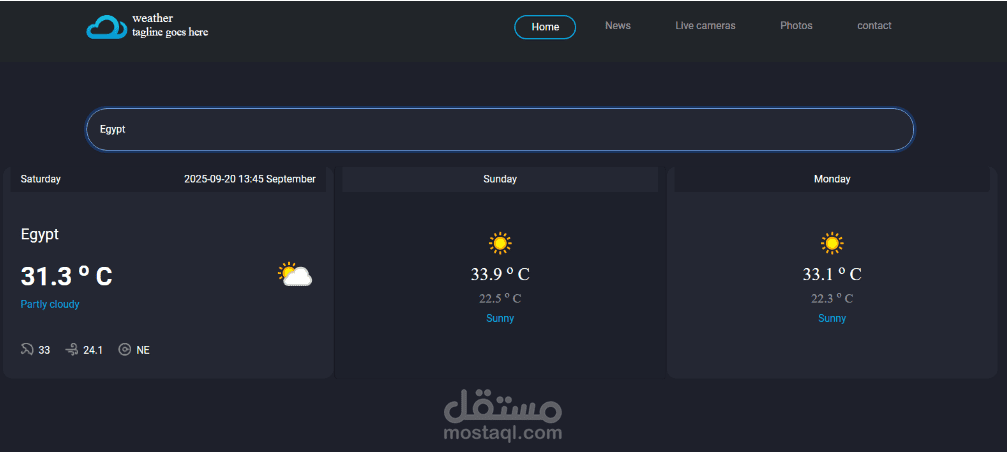The width and height of the screenshot is (1007, 452).
Task: Click the umbrella icon beside 33
Action: click(27, 350)
